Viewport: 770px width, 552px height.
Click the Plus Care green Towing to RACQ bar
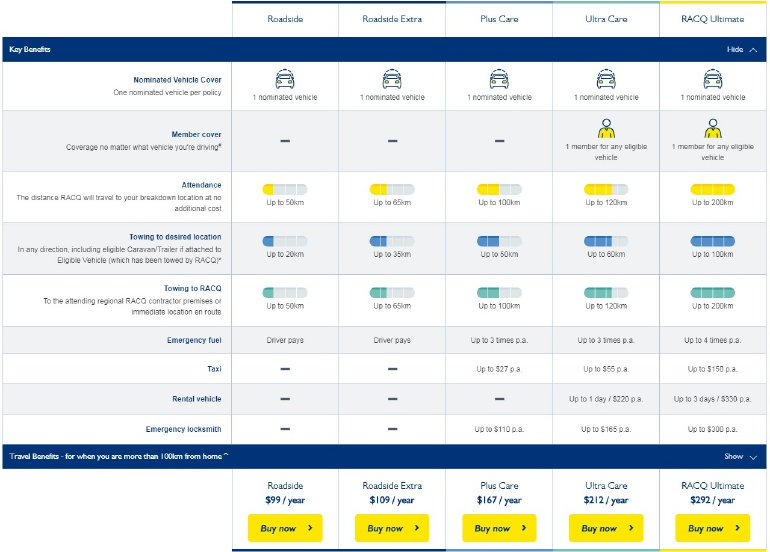499,293
